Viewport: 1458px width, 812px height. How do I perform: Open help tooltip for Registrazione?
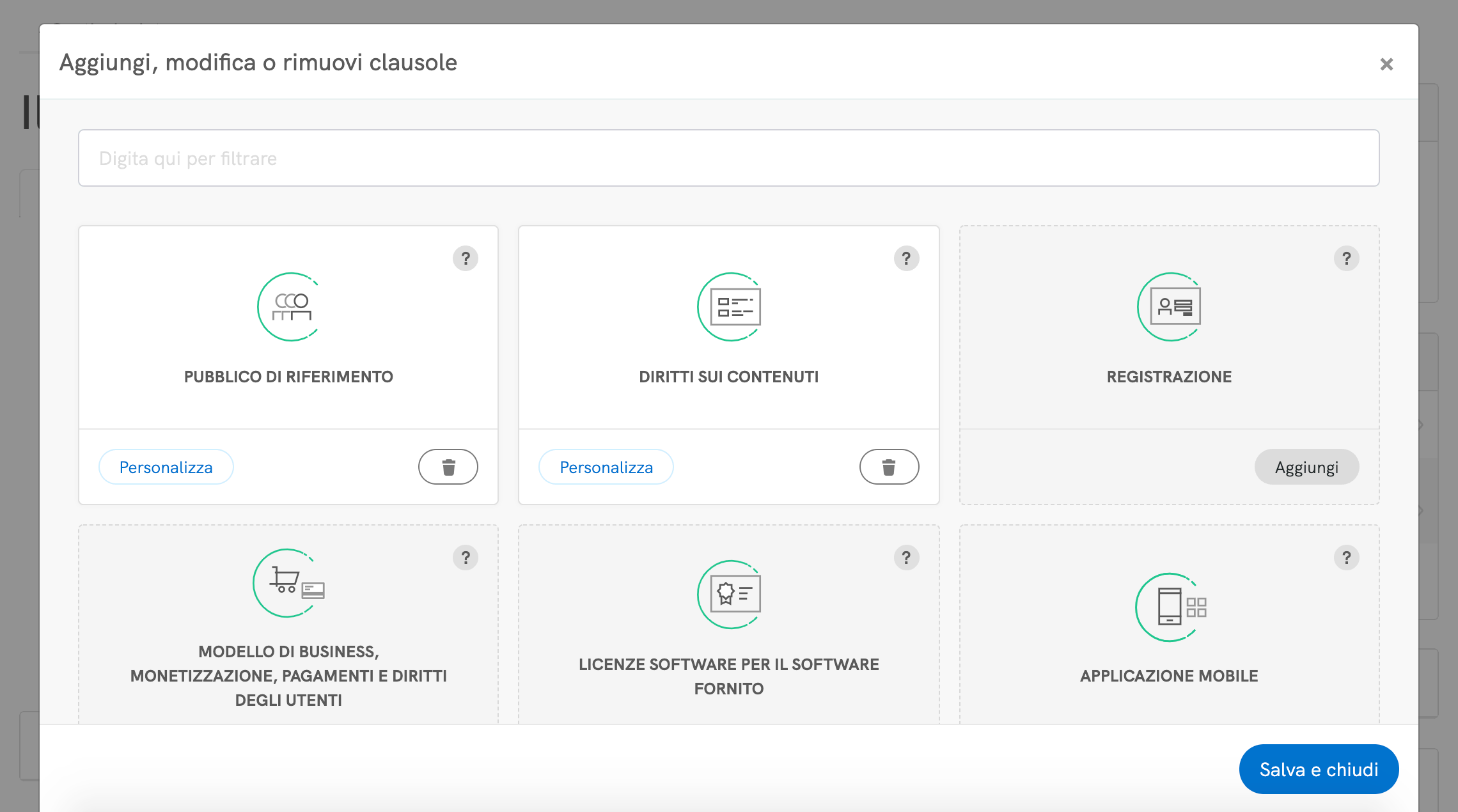[1346, 258]
